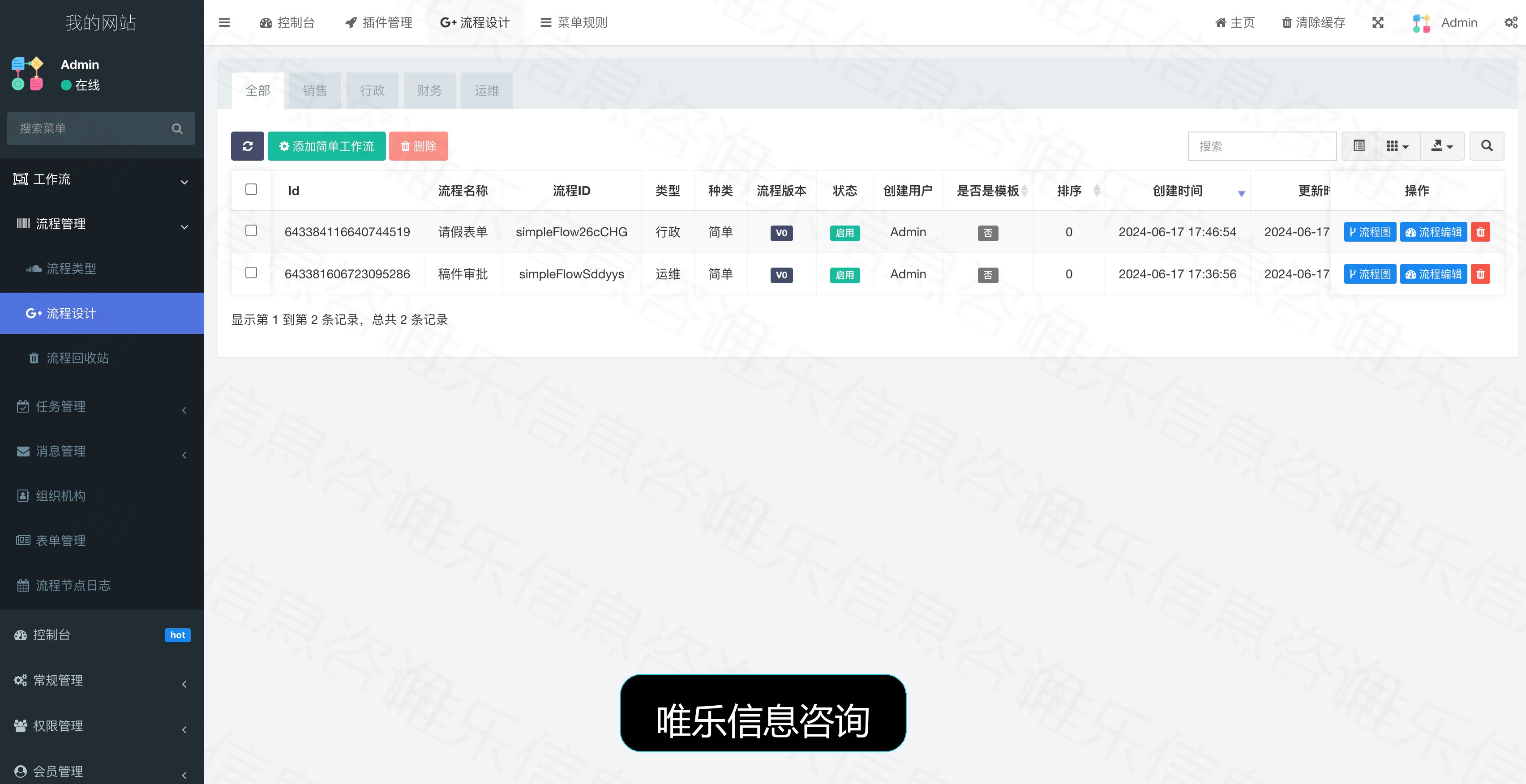1526x784 pixels.
Task: Open the 菜单规则 top navigation tab
Action: [574, 22]
